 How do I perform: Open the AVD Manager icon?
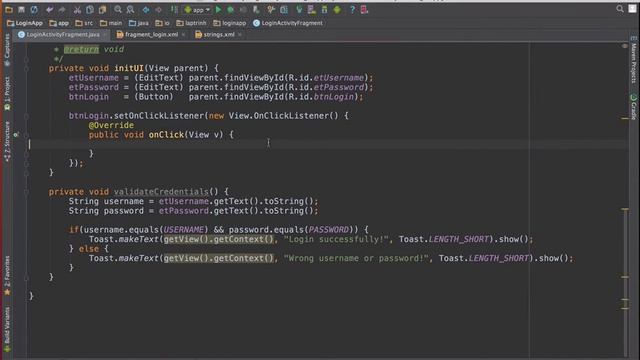click(x=312, y=9)
